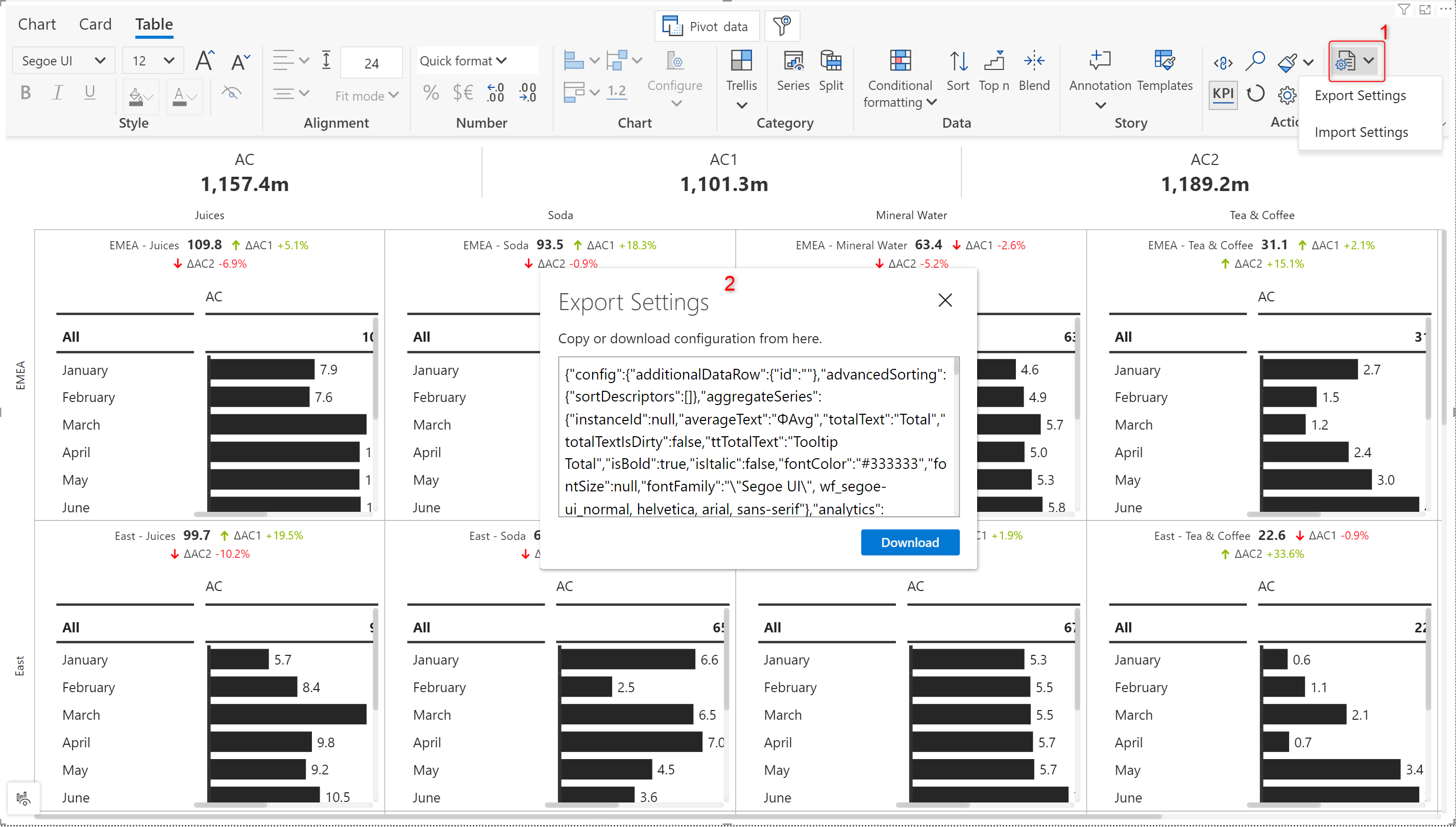
Task: Click the configuration JSON text box
Action: click(x=758, y=436)
